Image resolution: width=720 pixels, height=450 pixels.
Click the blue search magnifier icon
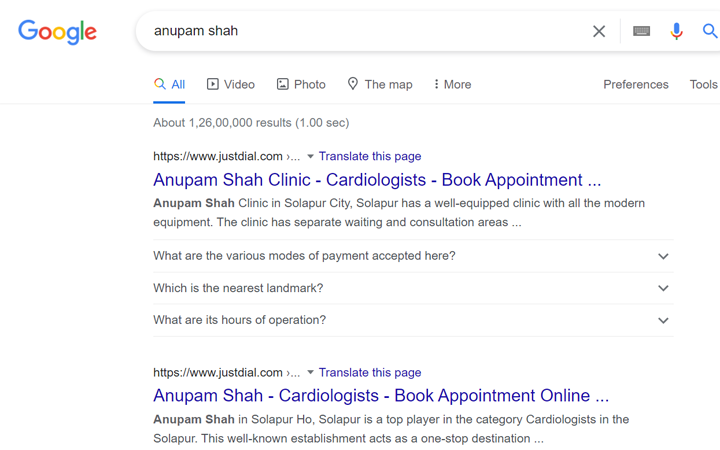point(710,31)
